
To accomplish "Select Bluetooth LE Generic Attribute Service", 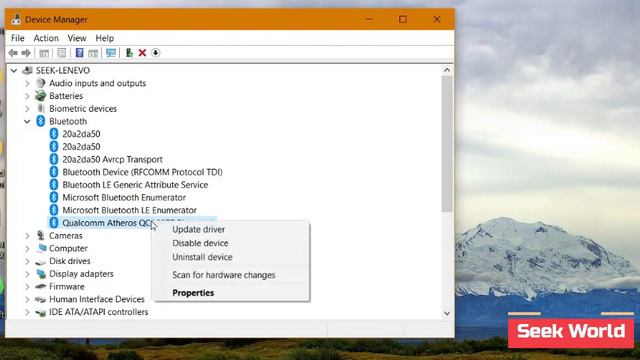I will click(x=135, y=184).
